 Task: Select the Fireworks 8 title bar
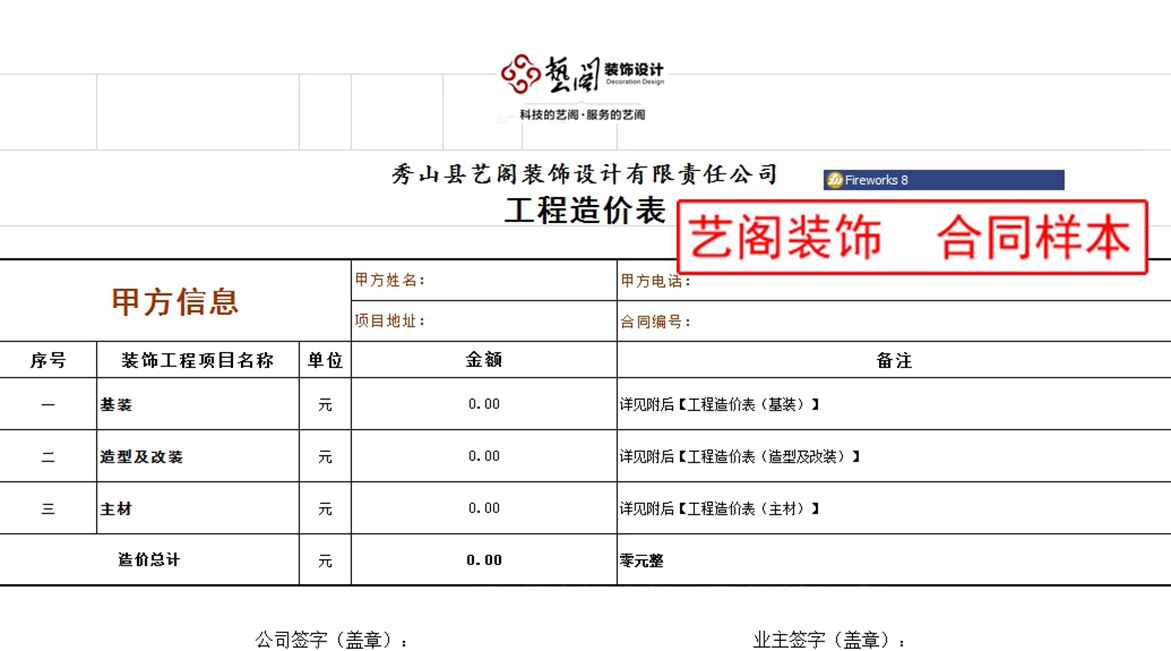[x=944, y=181]
